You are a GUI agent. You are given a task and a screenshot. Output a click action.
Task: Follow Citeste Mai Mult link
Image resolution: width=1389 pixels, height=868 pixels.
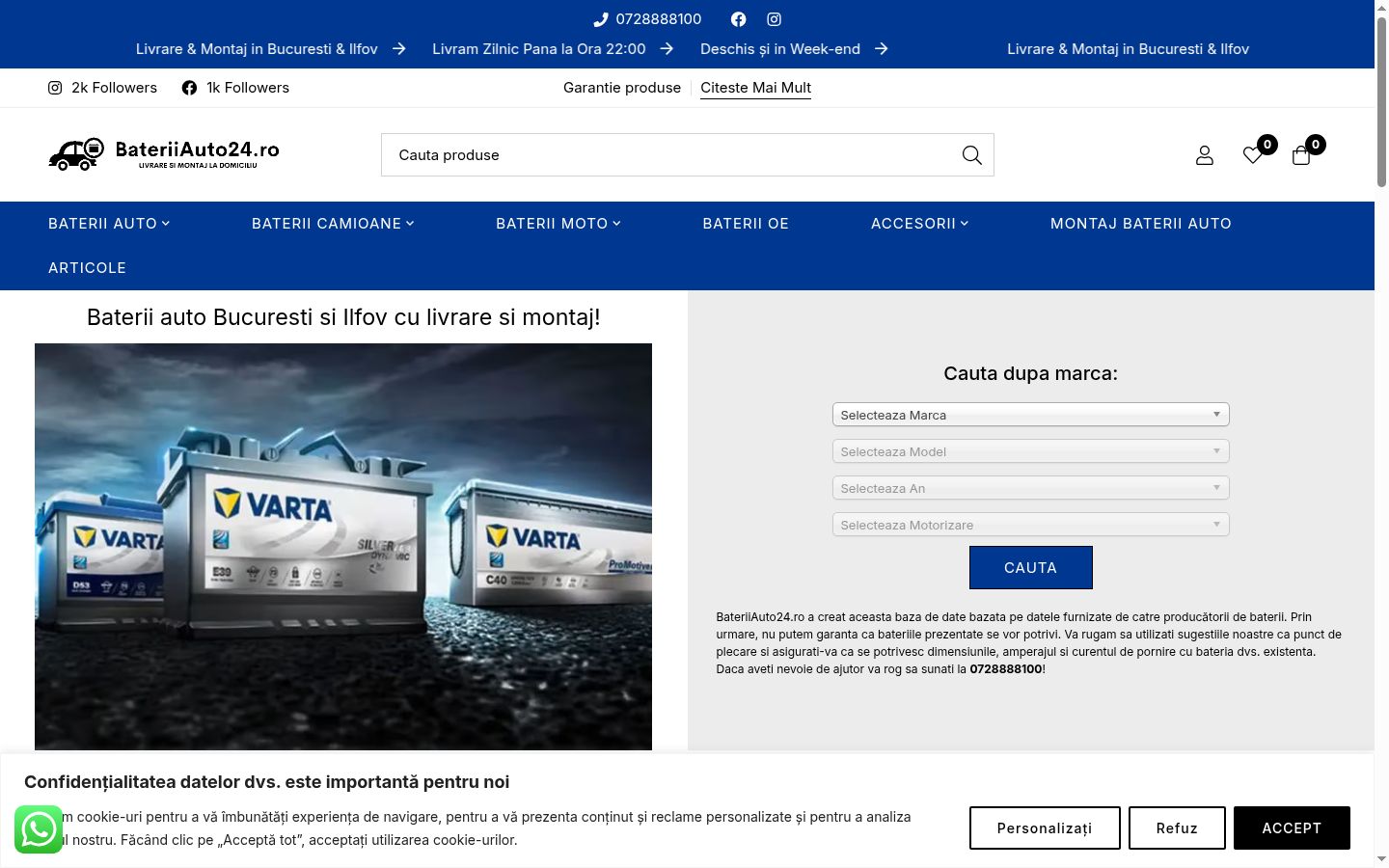pos(755,88)
